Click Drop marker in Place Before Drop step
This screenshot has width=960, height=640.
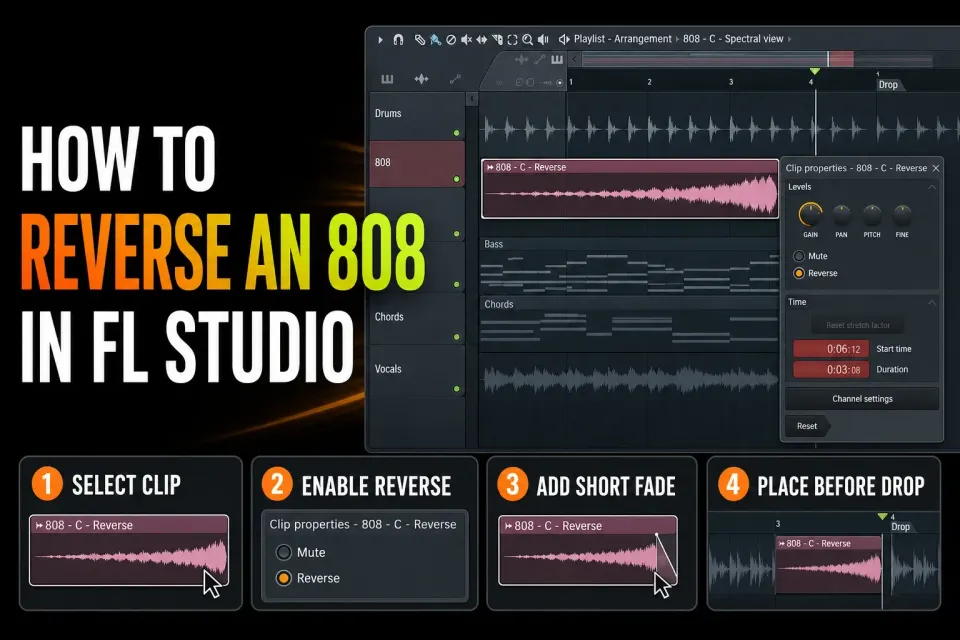coord(900,527)
